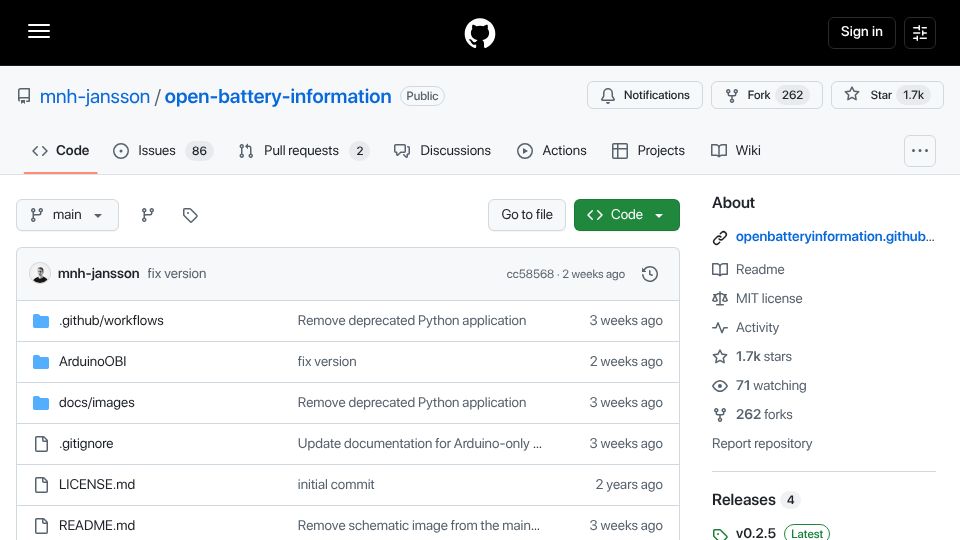Switch to the Code tab
Screen dimensions: 960x540
tap(61, 151)
